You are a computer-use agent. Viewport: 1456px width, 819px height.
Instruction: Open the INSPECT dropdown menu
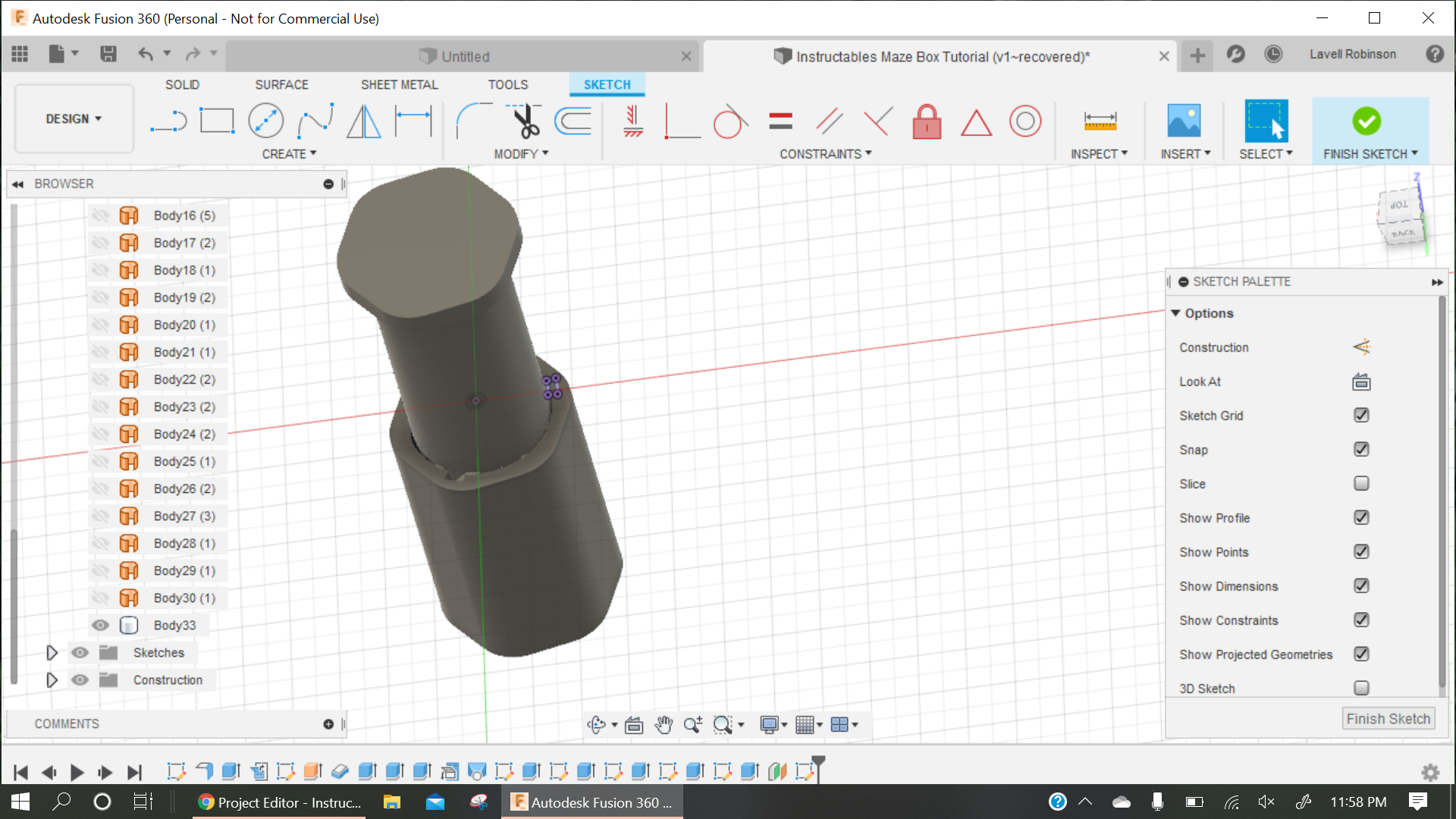coord(1099,154)
